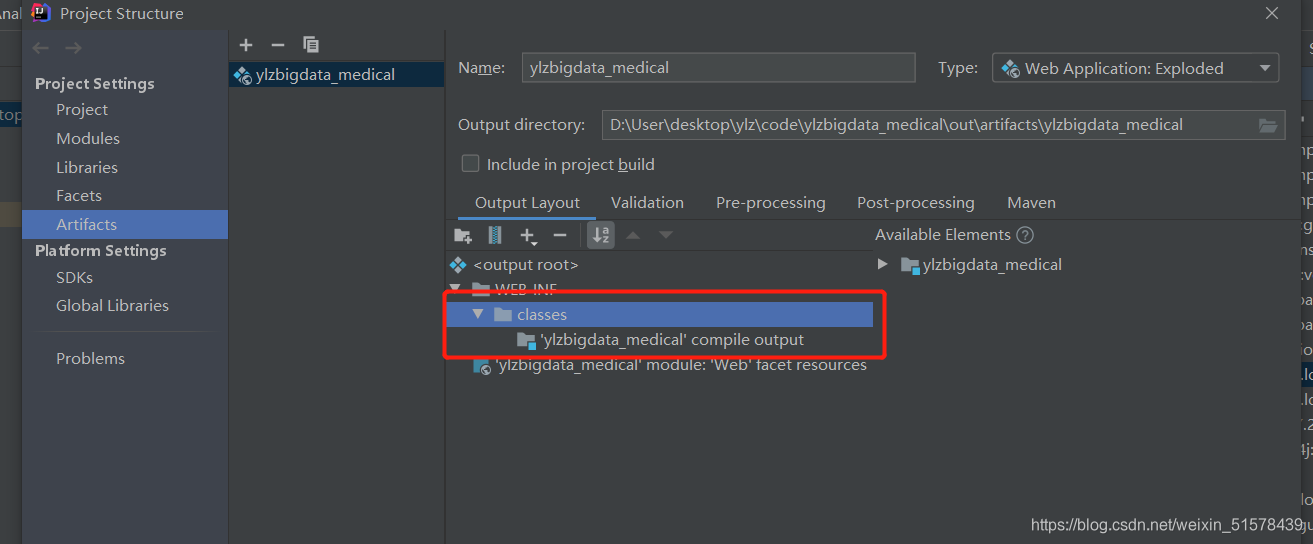Click the help icon beside Available Elements
The width and height of the screenshot is (1313, 544).
pyautogui.click(x=1024, y=235)
